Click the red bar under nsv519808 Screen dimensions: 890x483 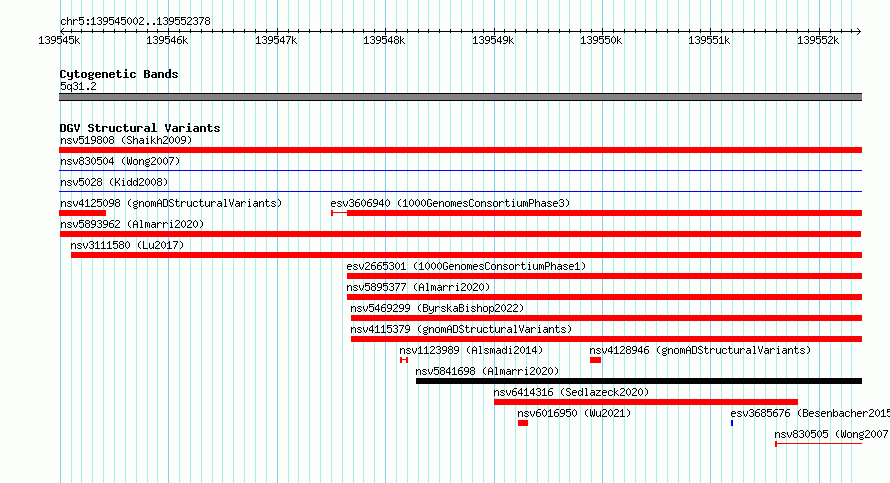coord(460,150)
